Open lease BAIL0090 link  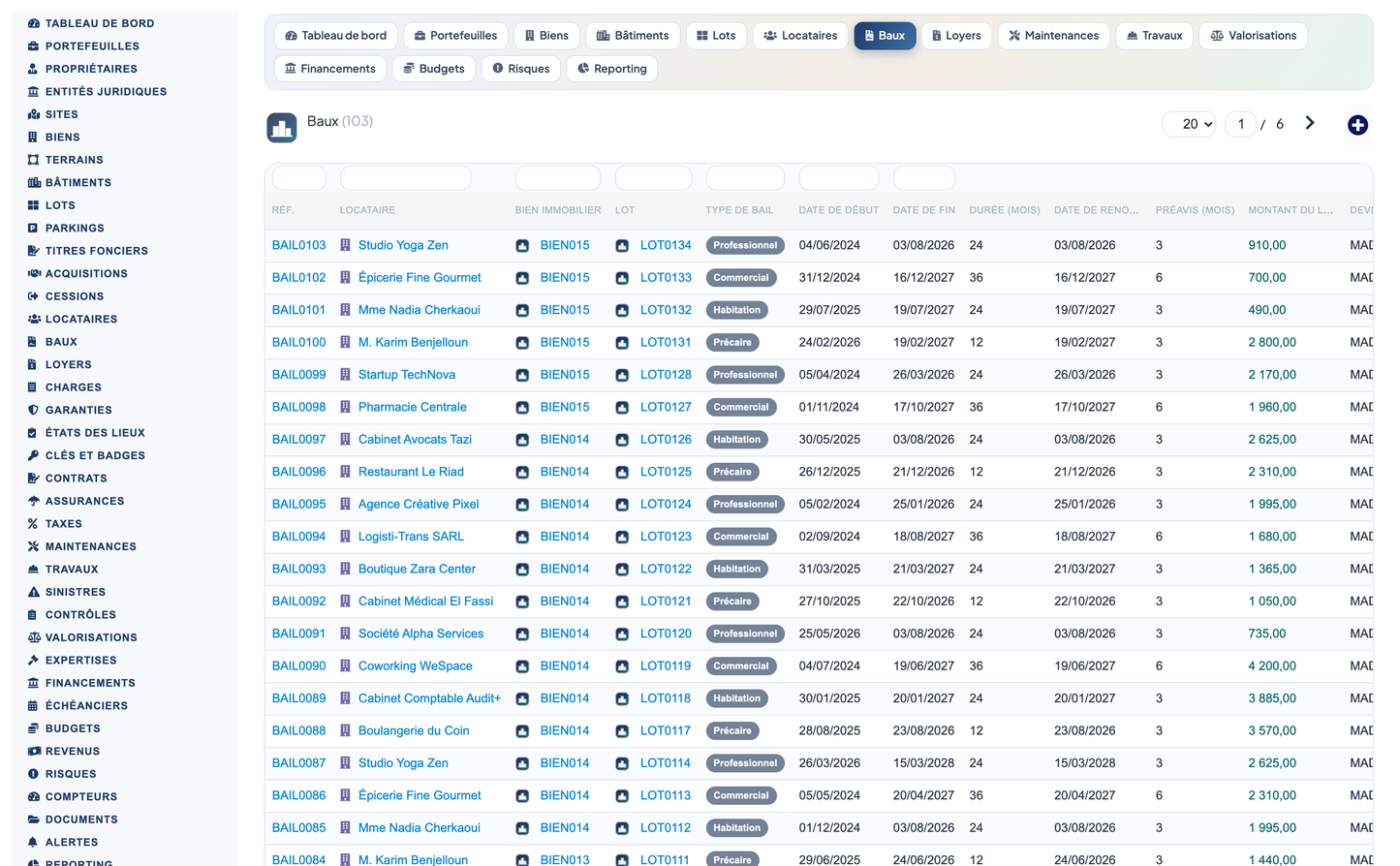298,666
